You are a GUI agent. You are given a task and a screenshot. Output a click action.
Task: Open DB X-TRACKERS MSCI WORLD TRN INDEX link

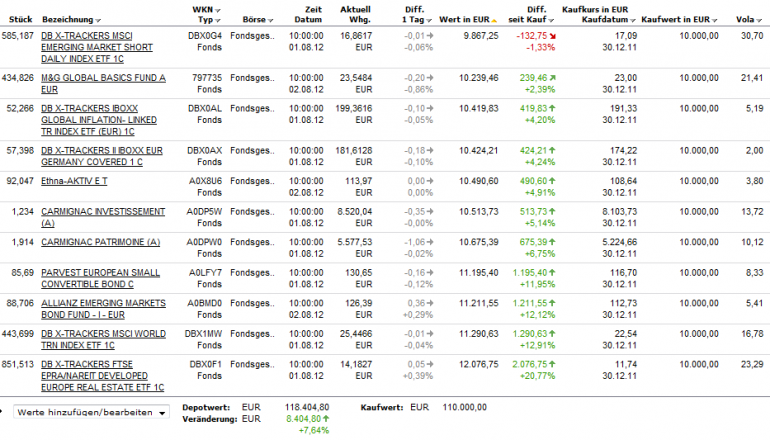tap(103, 339)
